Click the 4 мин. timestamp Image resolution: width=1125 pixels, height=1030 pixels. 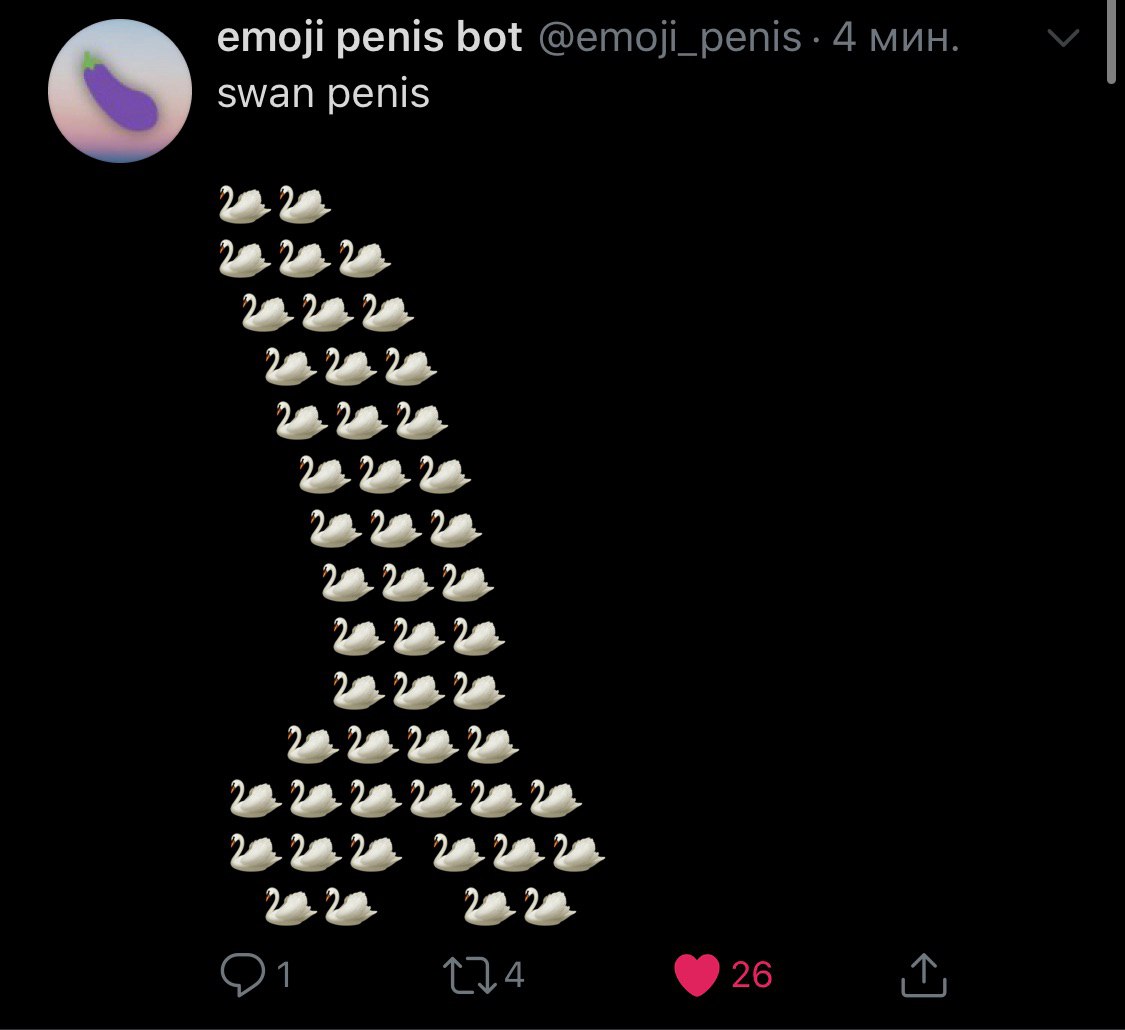point(895,38)
